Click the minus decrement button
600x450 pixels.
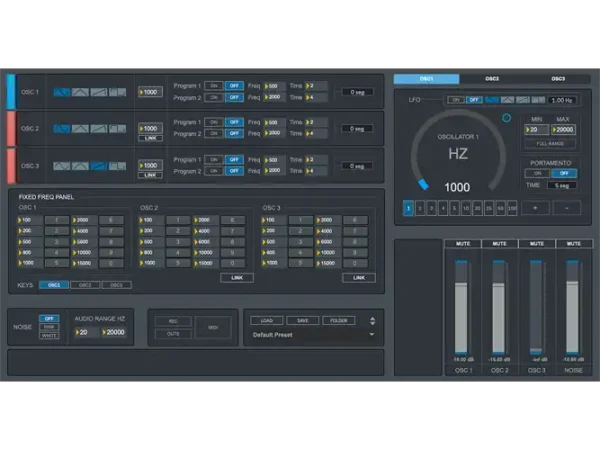pyautogui.click(x=567, y=208)
